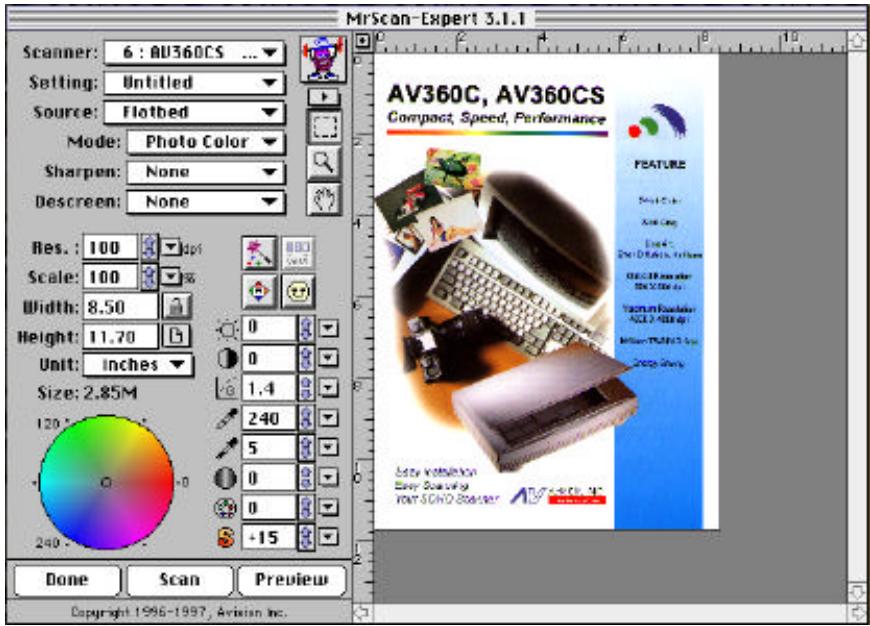Click the Copyright 1996-1997 Avision text
This screenshot has width=870, height=626.
click(x=179, y=612)
